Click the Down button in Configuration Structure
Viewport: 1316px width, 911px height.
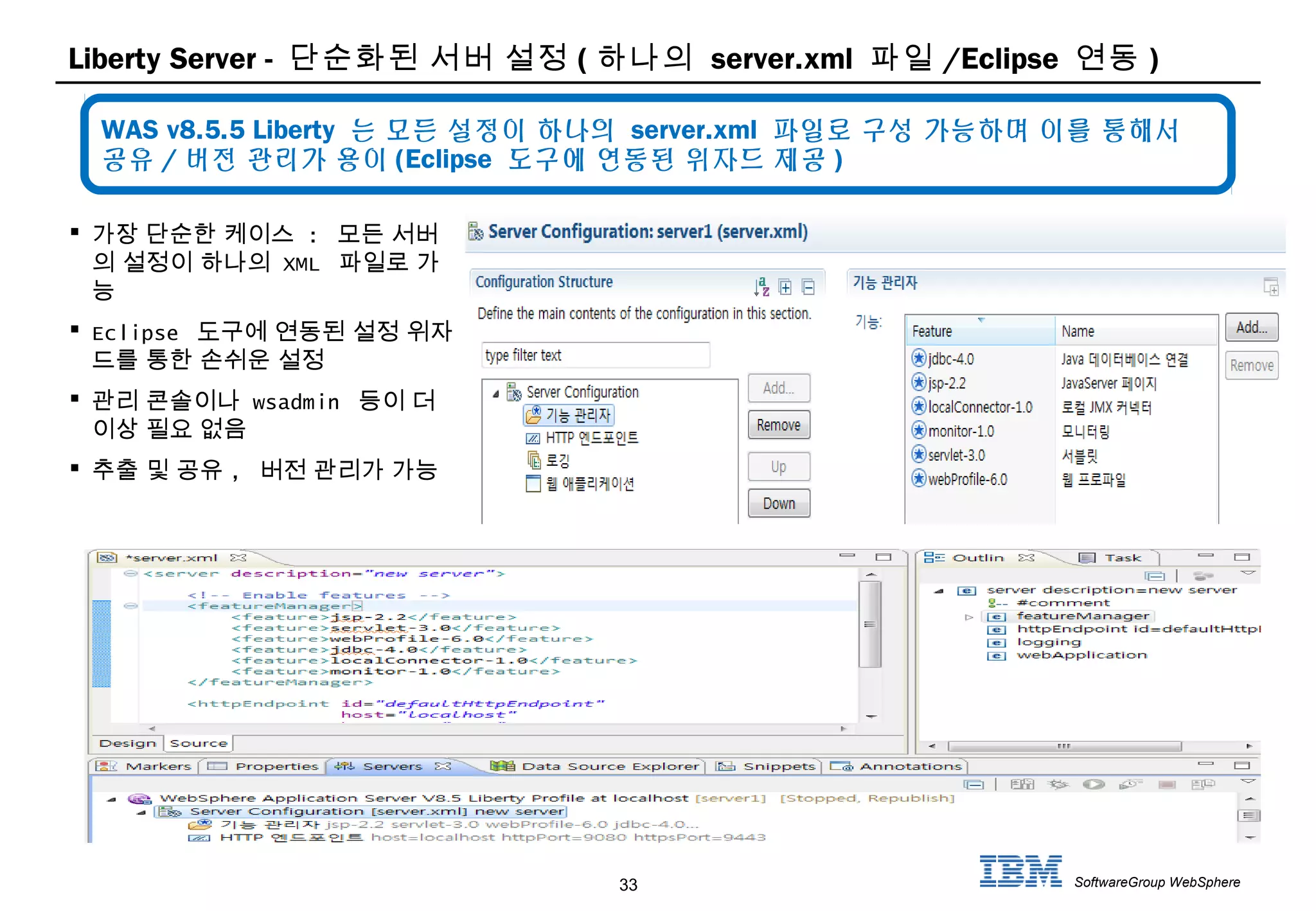pyautogui.click(x=779, y=503)
